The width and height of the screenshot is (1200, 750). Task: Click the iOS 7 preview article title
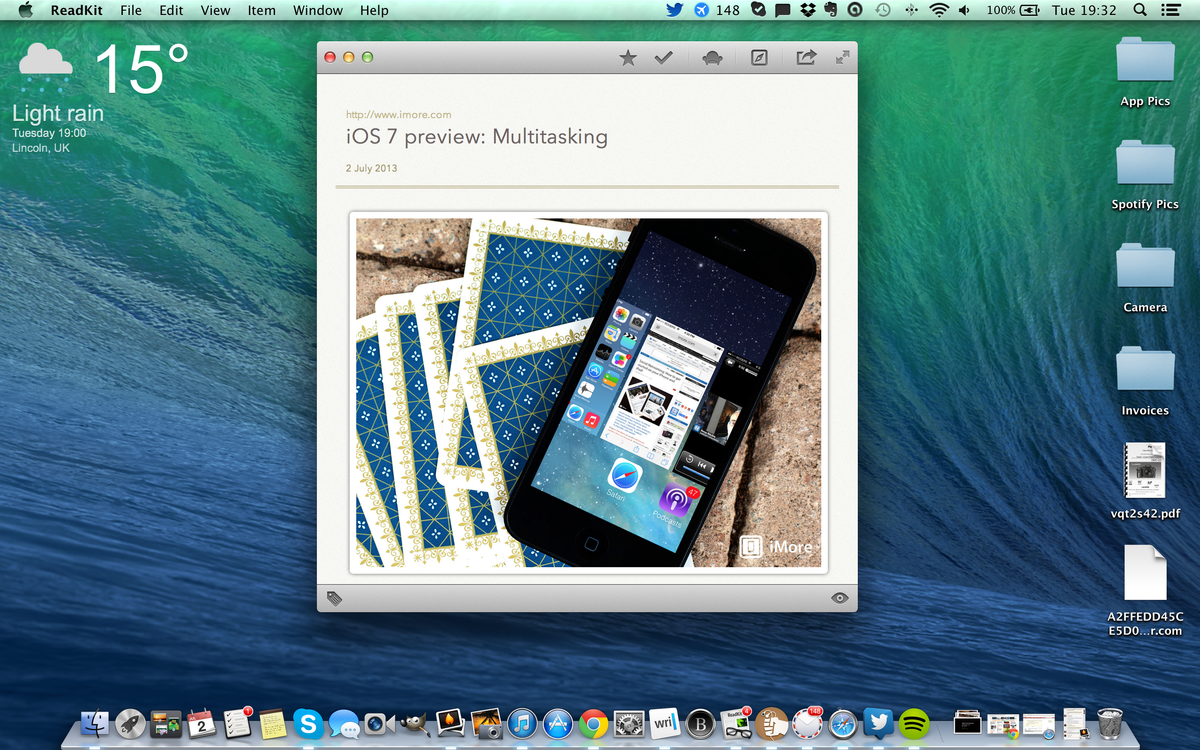click(477, 137)
